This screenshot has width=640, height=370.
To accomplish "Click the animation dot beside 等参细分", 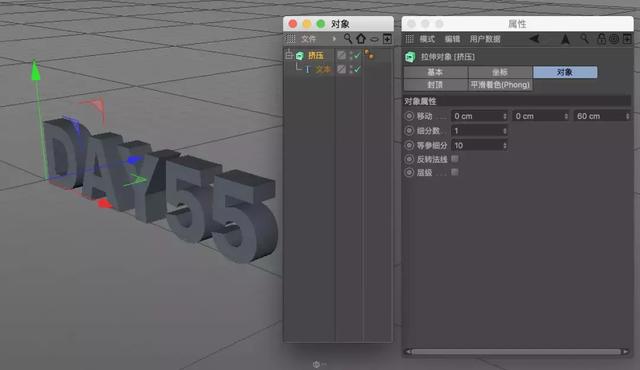I will click(x=409, y=145).
